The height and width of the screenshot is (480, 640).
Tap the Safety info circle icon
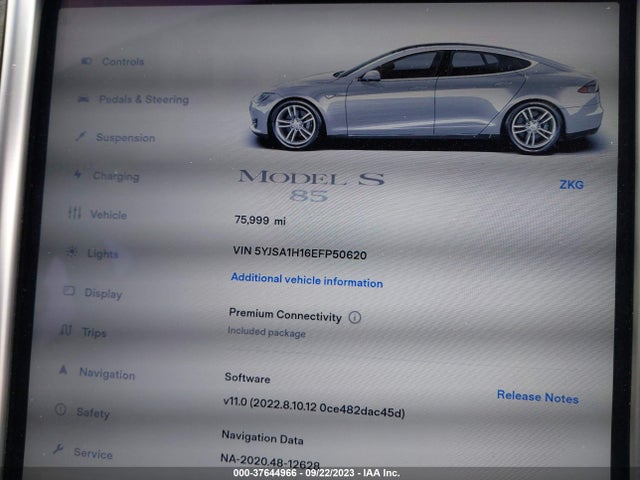coord(60,409)
